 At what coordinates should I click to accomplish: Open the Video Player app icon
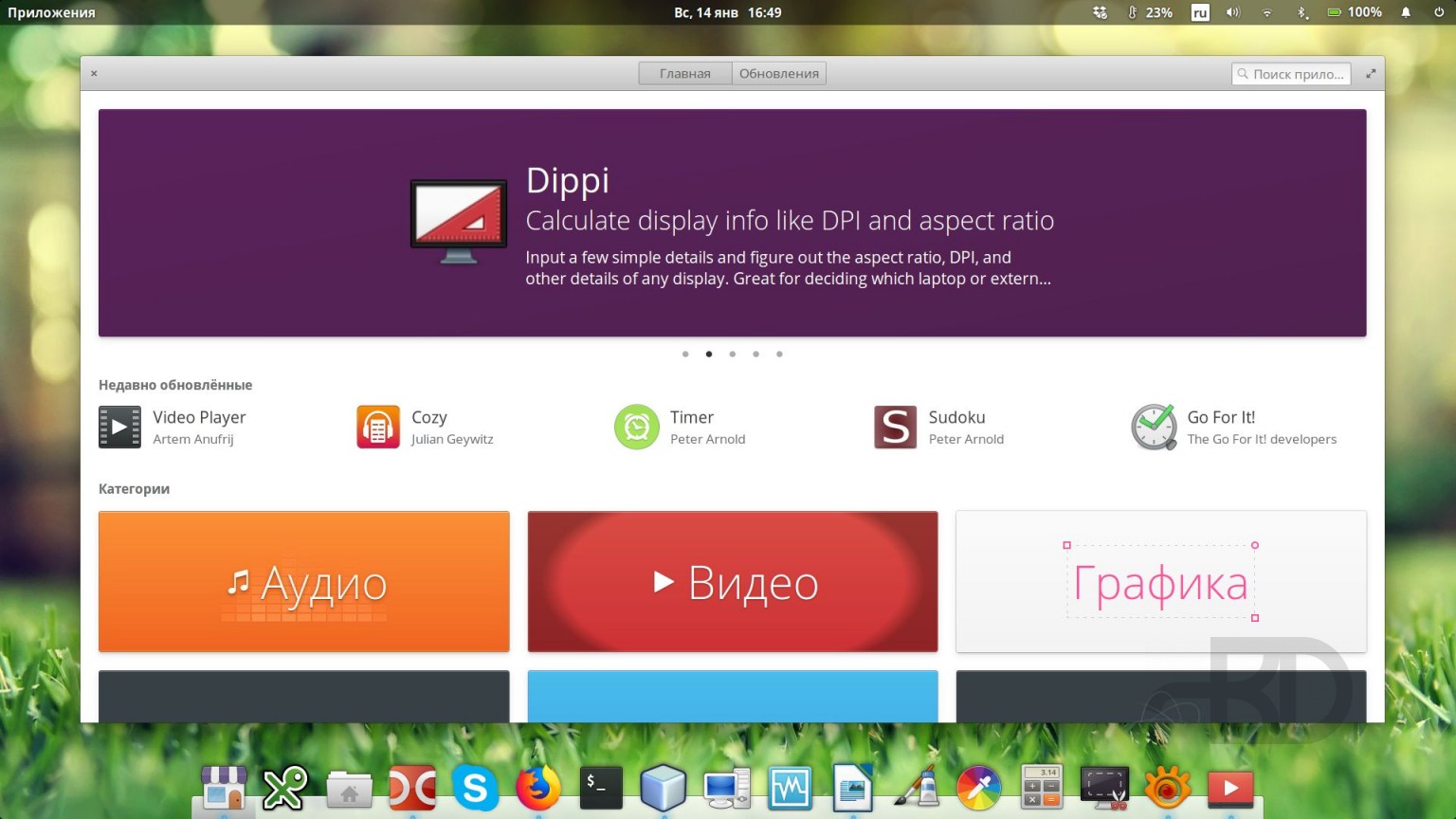pyautogui.click(x=120, y=427)
